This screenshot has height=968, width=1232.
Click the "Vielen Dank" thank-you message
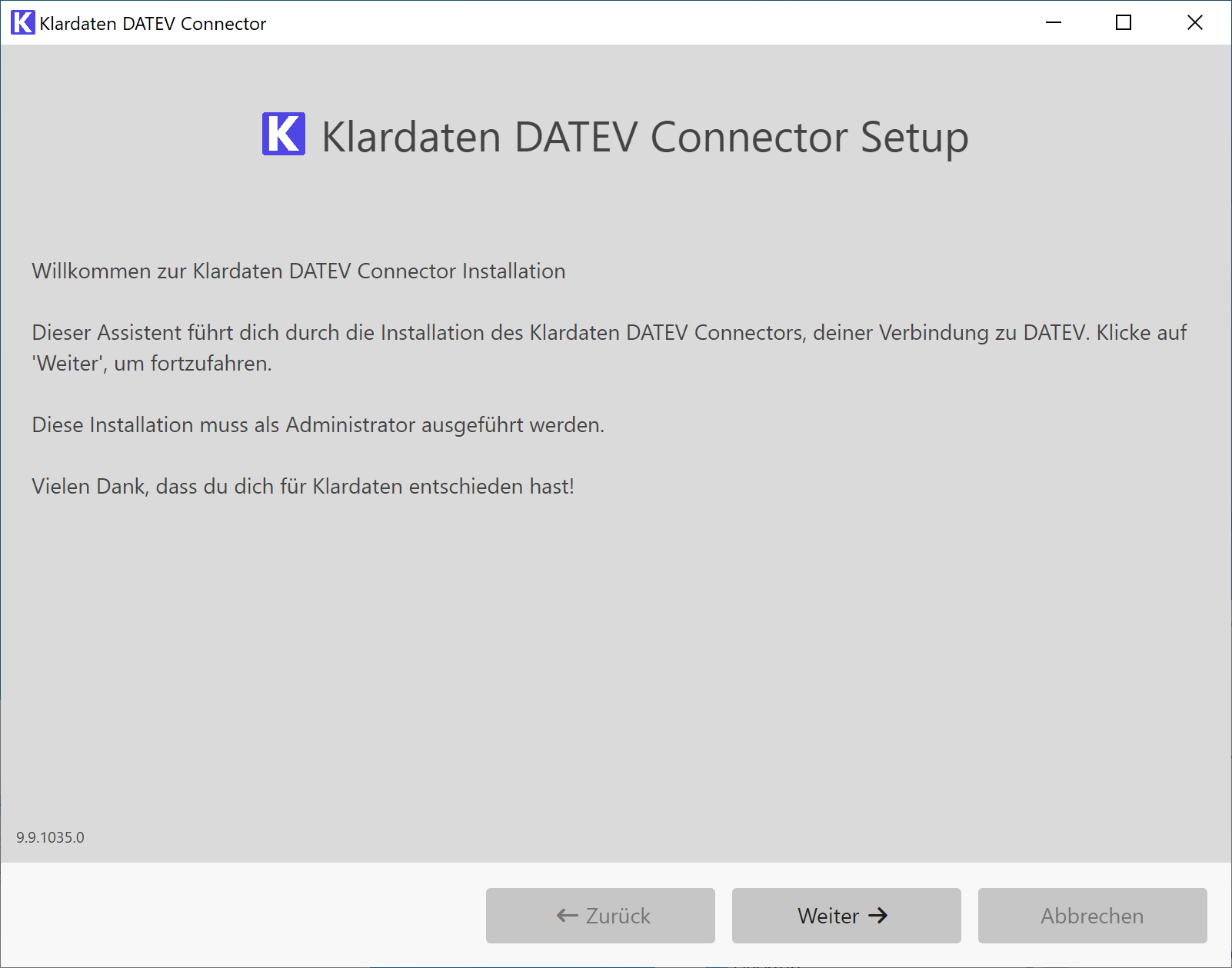(303, 487)
